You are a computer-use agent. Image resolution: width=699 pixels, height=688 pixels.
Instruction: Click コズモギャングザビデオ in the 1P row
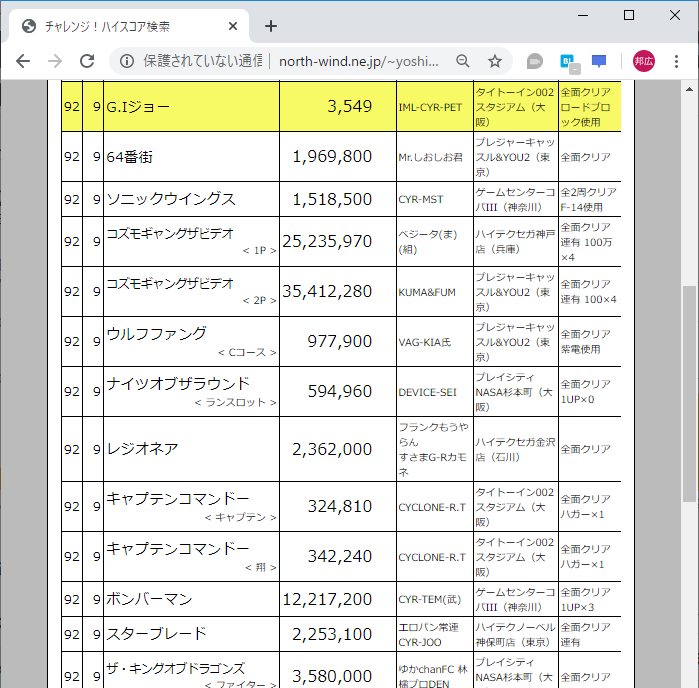pyautogui.click(x=170, y=233)
